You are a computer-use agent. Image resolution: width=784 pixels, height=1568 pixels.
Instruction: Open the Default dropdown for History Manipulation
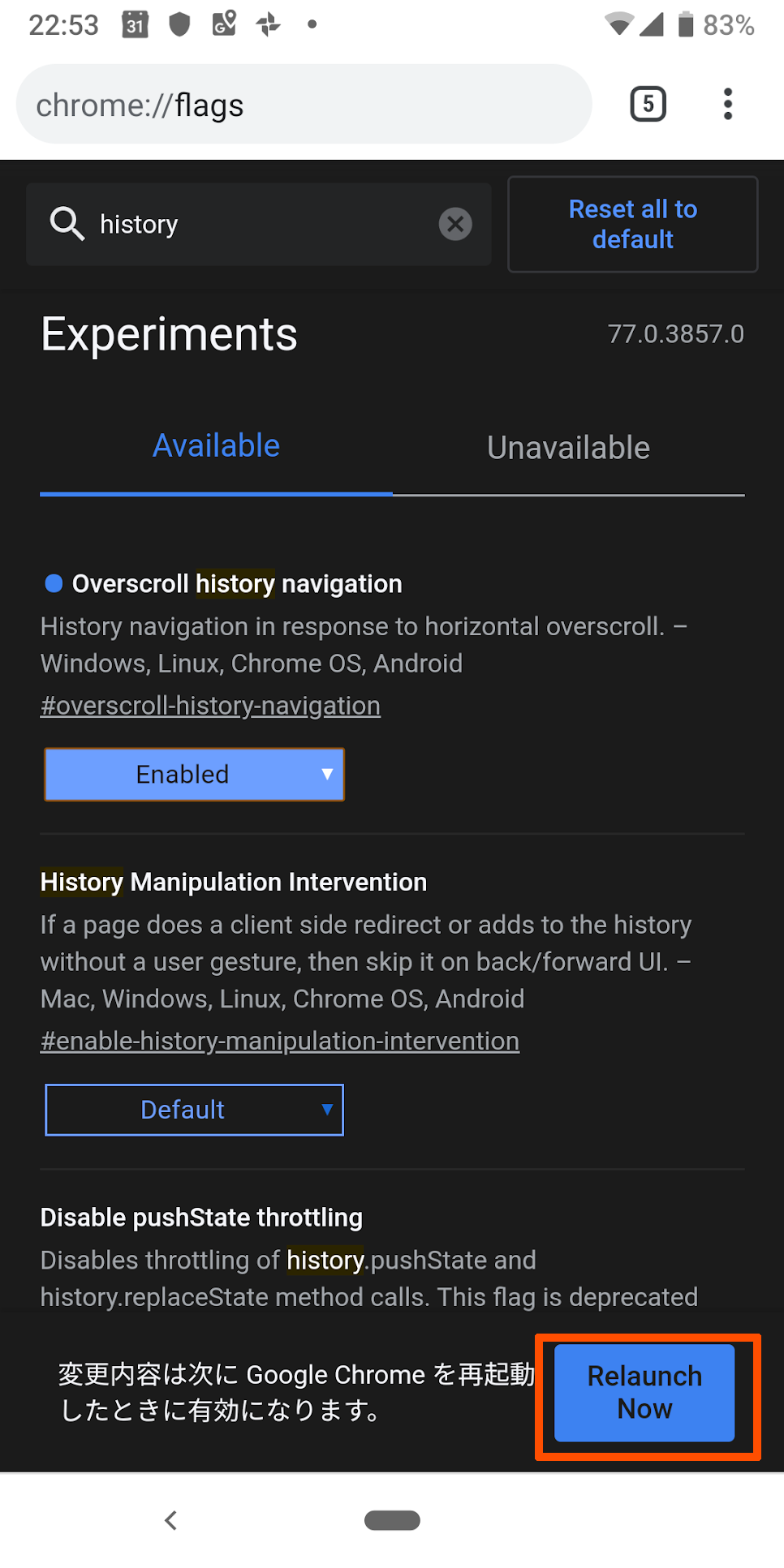tap(195, 1110)
